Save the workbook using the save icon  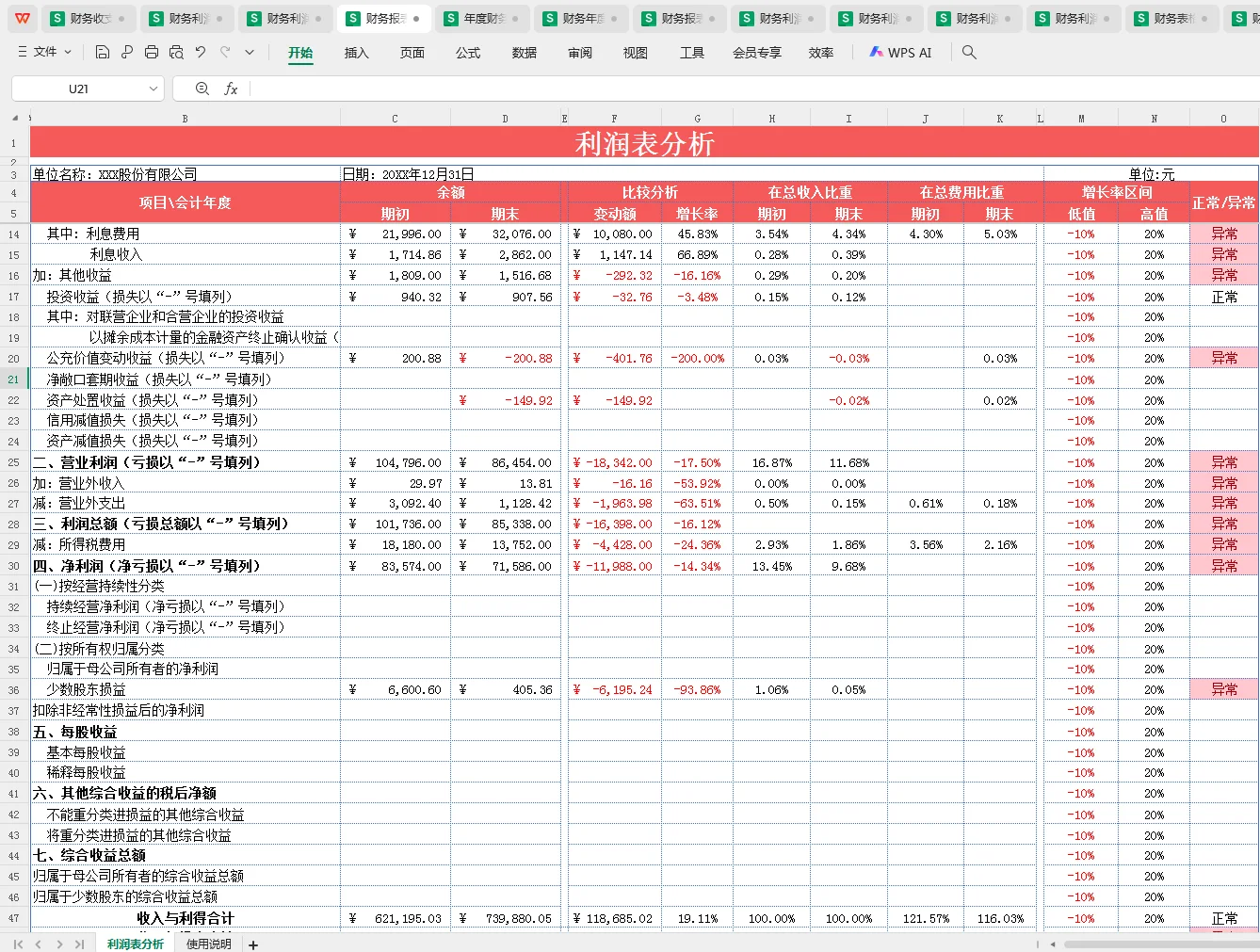(102, 52)
